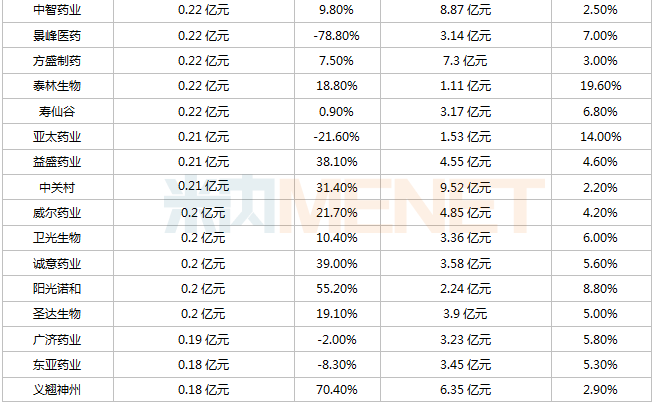The width and height of the screenshot is (654, 404).
Task: Select the 卫光生物 company cell
Action: (x=57, y=238)
